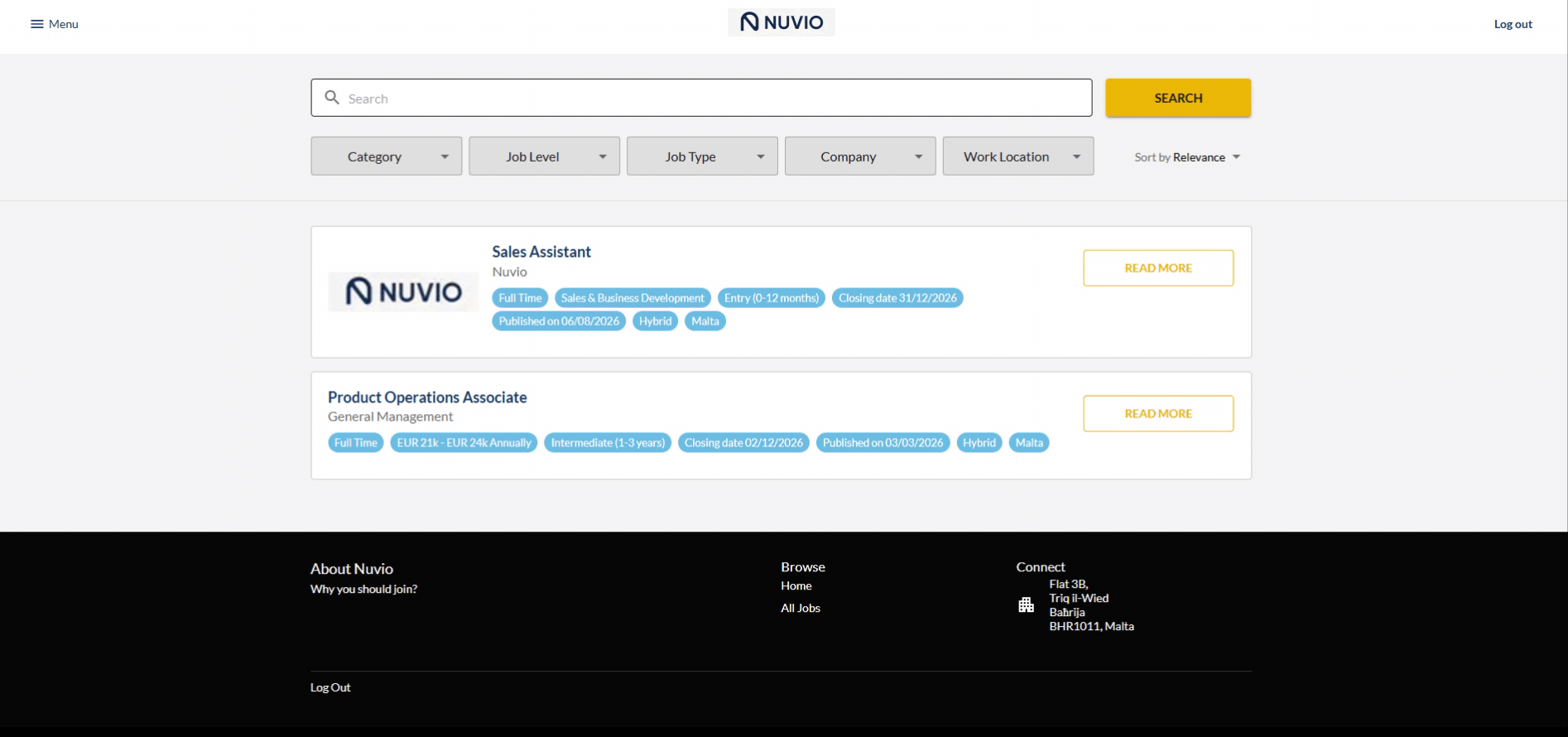Click the EUR 21k - EUR 24k Annually tag
Screen dimensions: 1568x737
tap(464, 443)
